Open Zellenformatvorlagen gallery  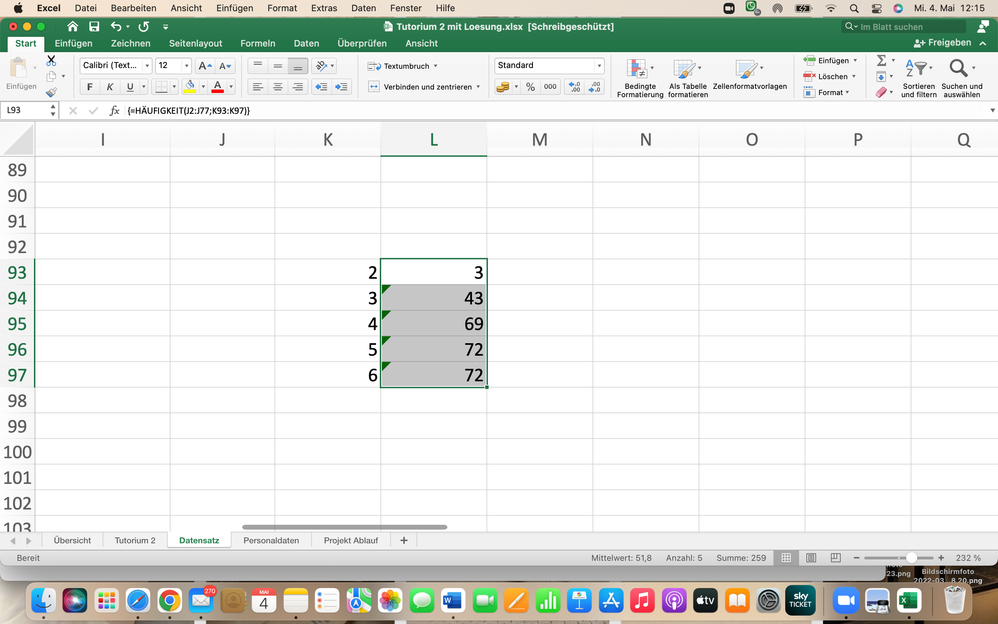pos(749,75)
